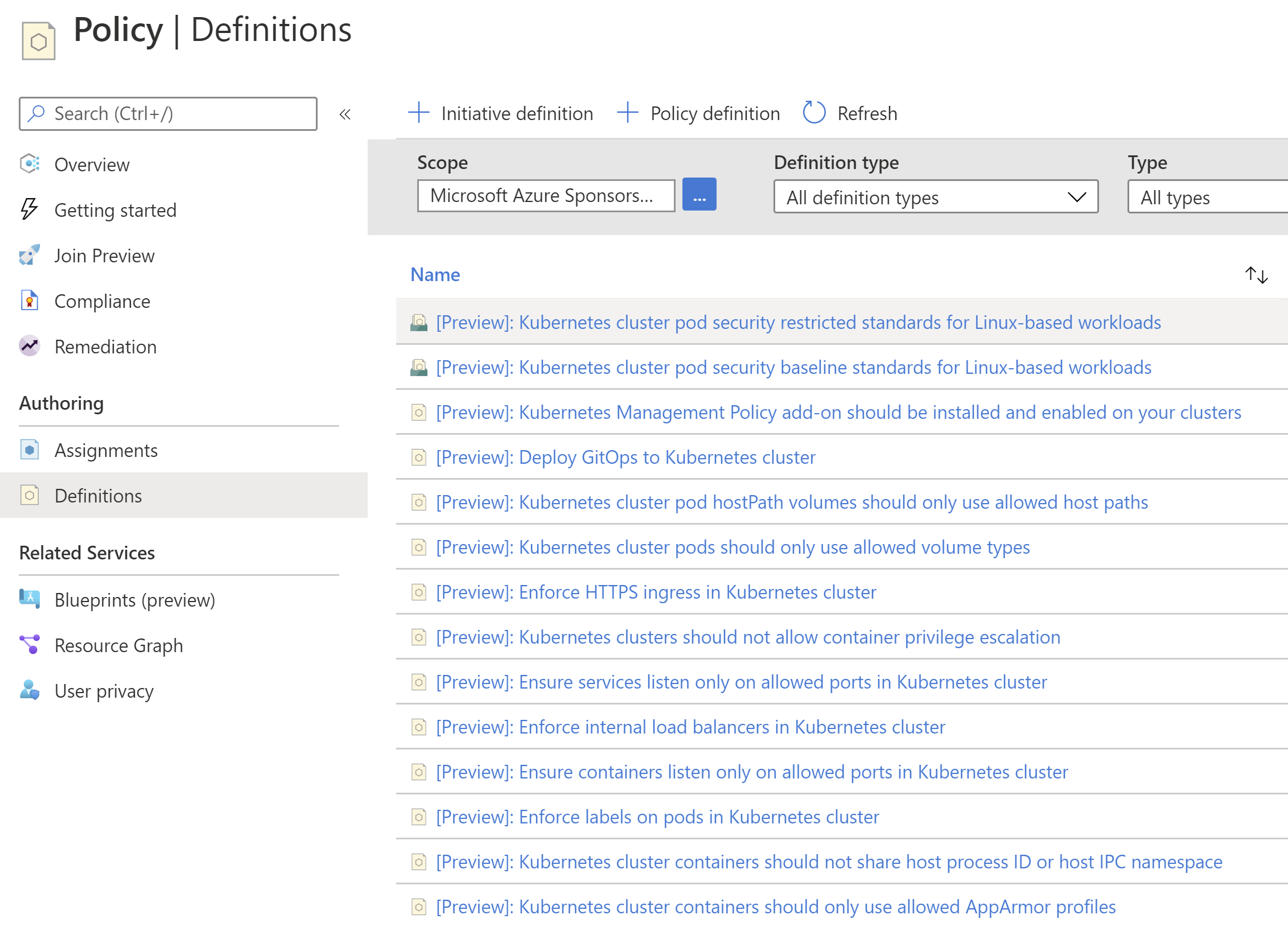1288x927 pixels.
Task: Open container privilege escalation policy link
Action: [x=748, y=637]
